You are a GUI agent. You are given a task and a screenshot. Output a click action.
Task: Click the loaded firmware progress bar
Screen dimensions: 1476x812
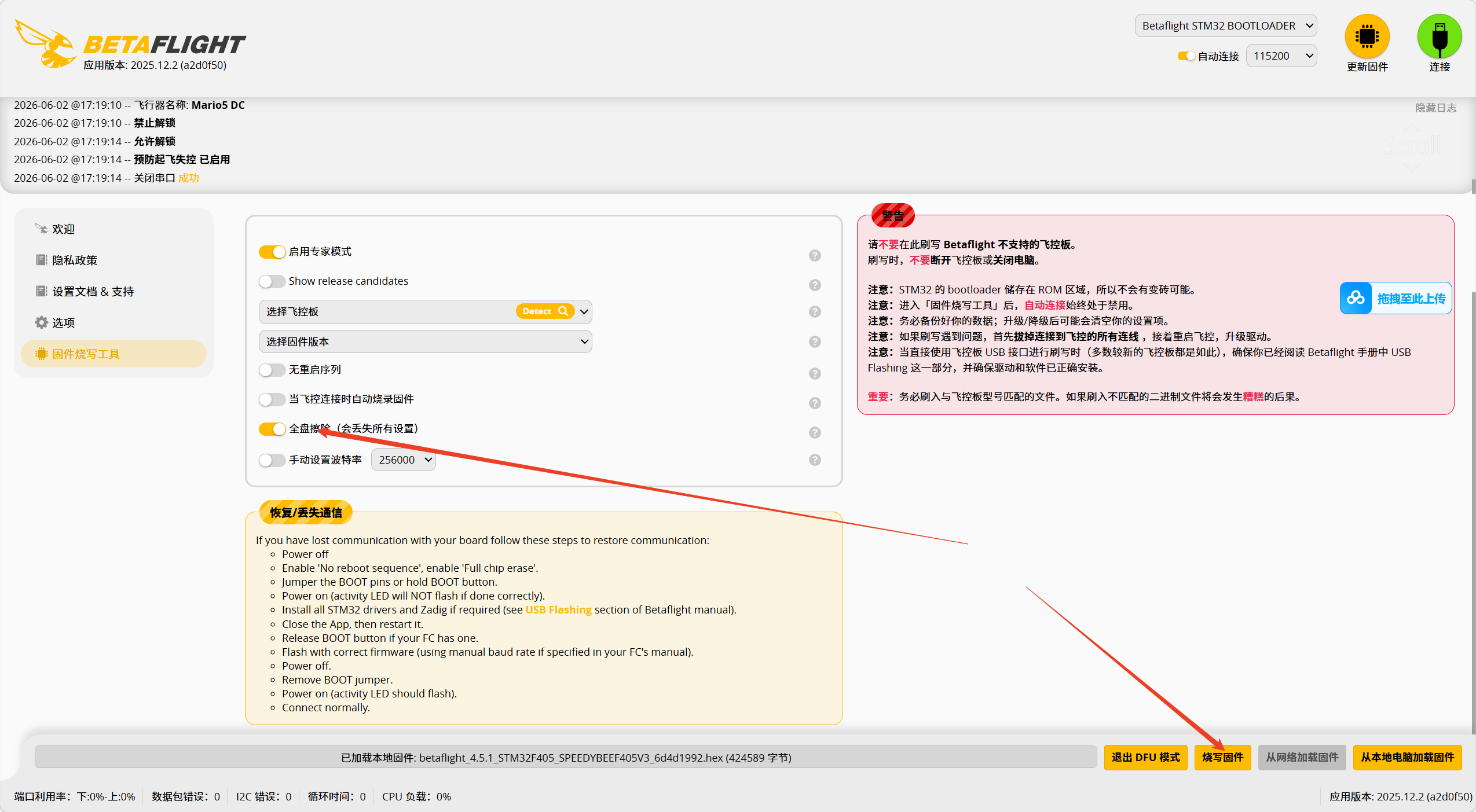[566, 757]
